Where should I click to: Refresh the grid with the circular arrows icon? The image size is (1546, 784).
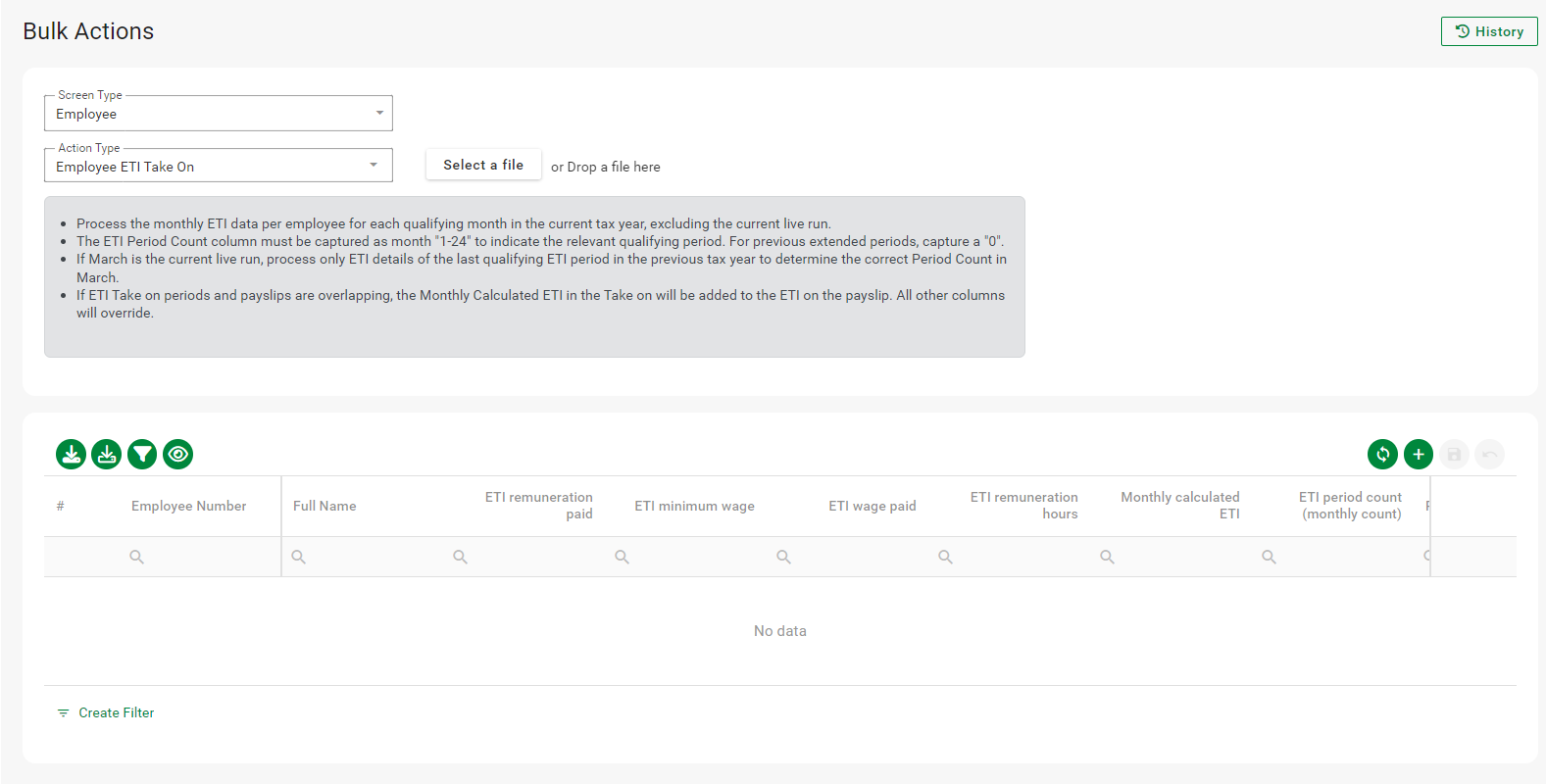pos(1382,454)
